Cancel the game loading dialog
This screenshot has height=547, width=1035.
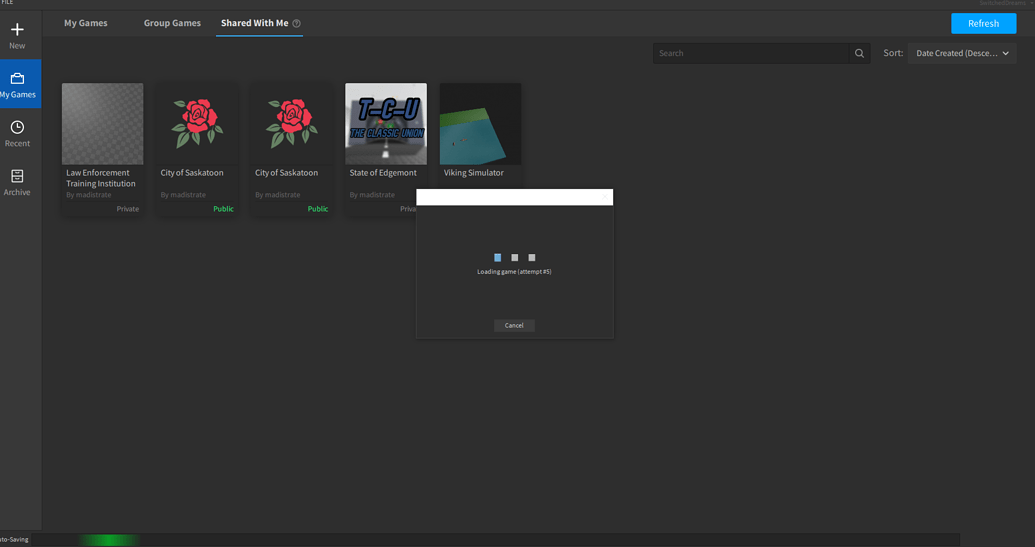(514, 325)
